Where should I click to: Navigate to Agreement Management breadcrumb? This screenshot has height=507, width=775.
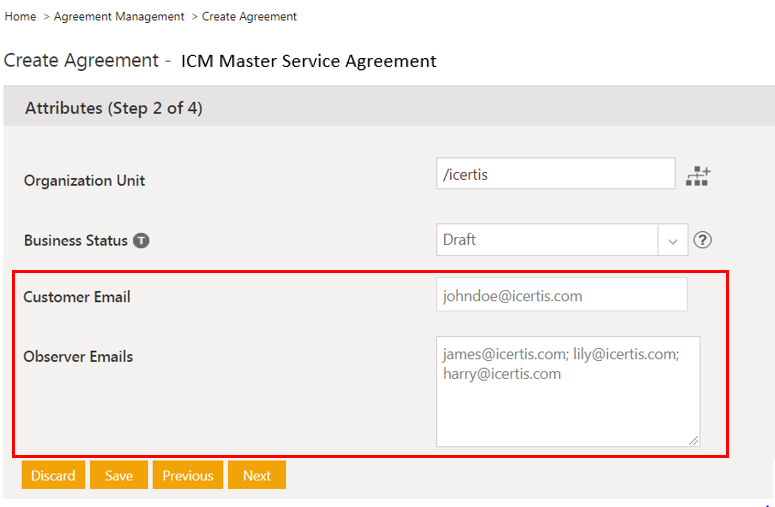(119, 17)
